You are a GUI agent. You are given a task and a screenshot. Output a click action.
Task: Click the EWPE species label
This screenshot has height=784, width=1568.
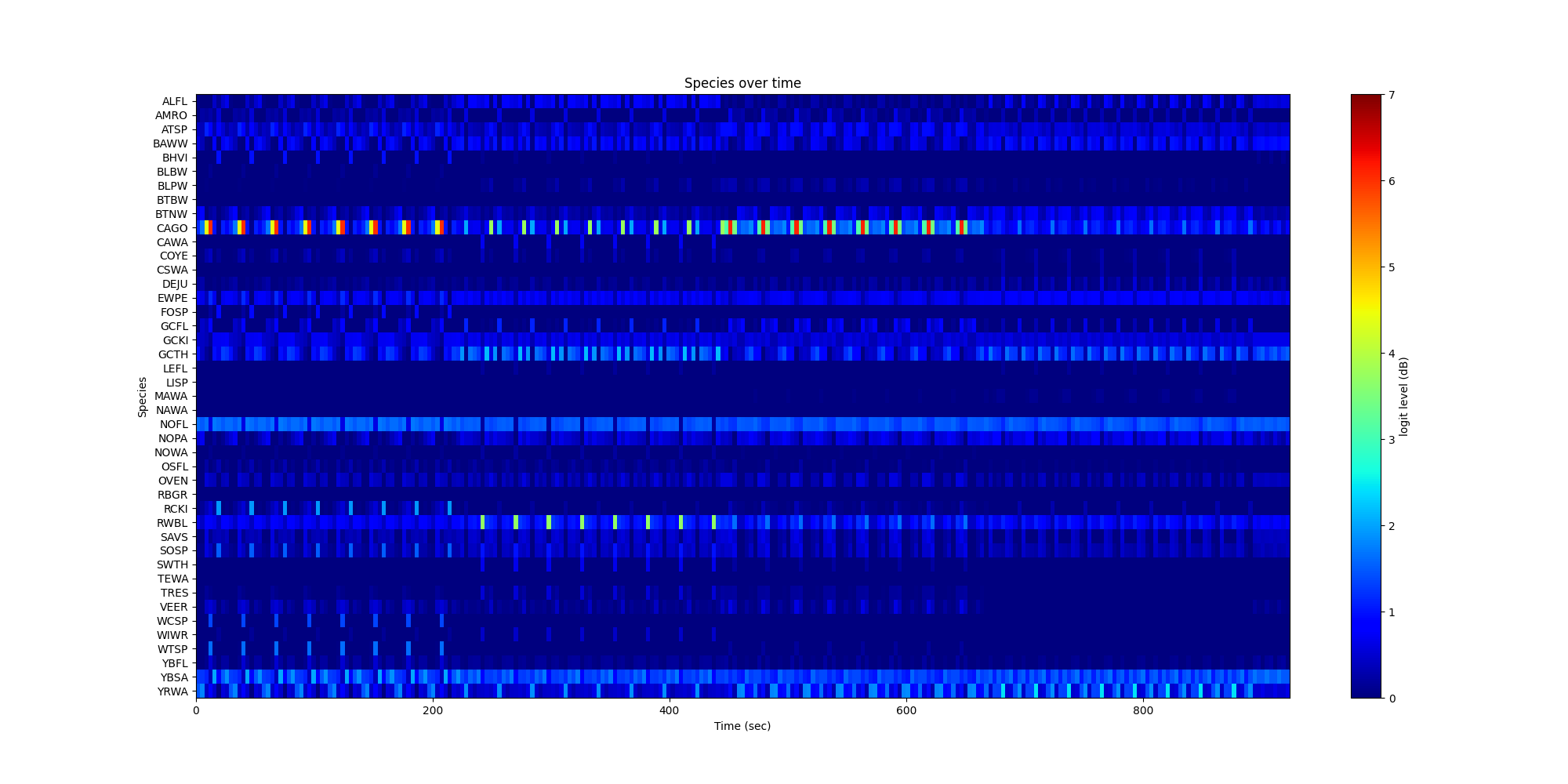(x=172, y=299)
